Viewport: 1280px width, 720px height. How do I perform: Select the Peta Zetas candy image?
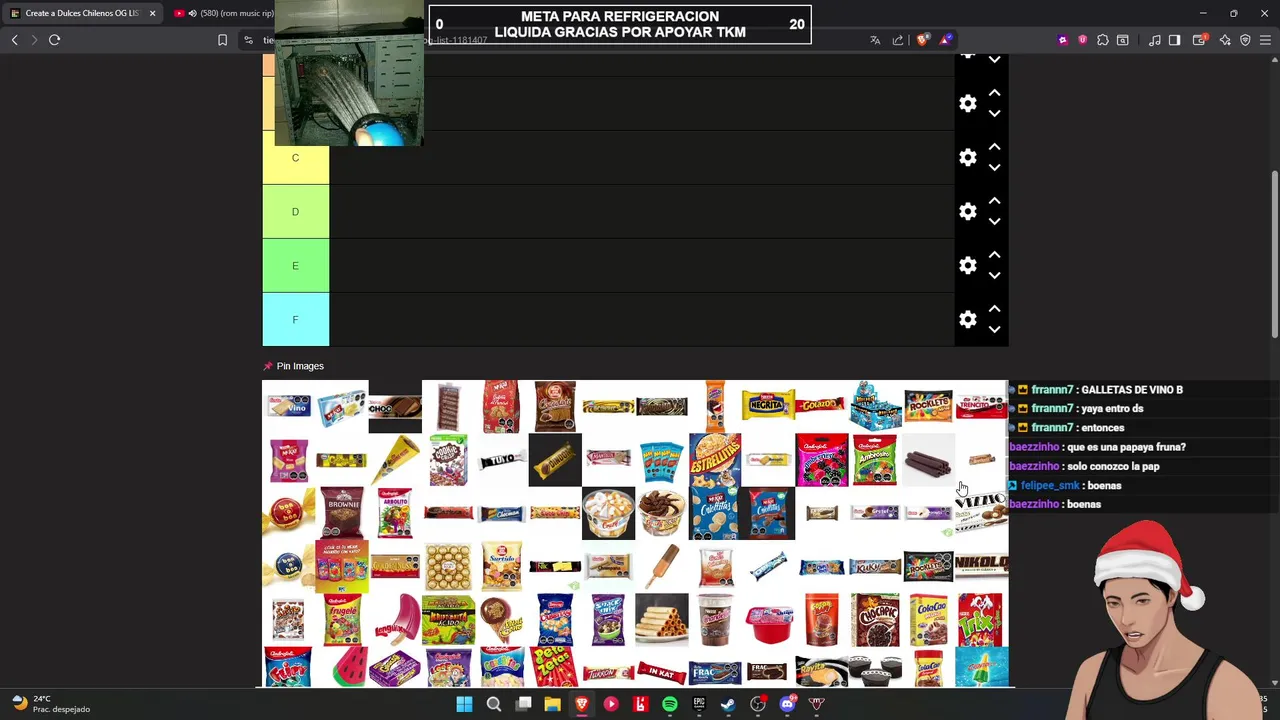(555, 667)
